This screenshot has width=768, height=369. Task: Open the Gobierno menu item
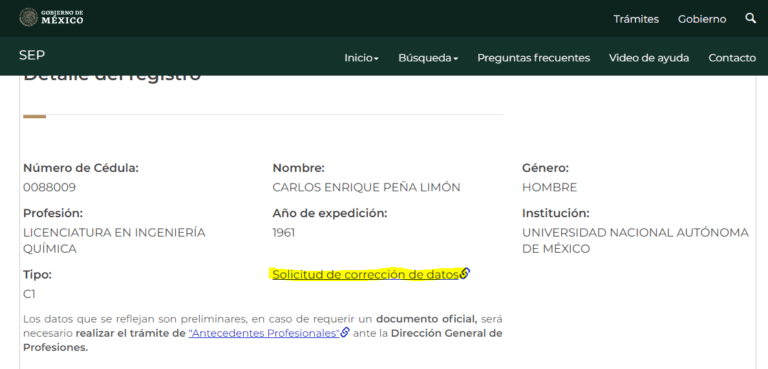point(702,19)
